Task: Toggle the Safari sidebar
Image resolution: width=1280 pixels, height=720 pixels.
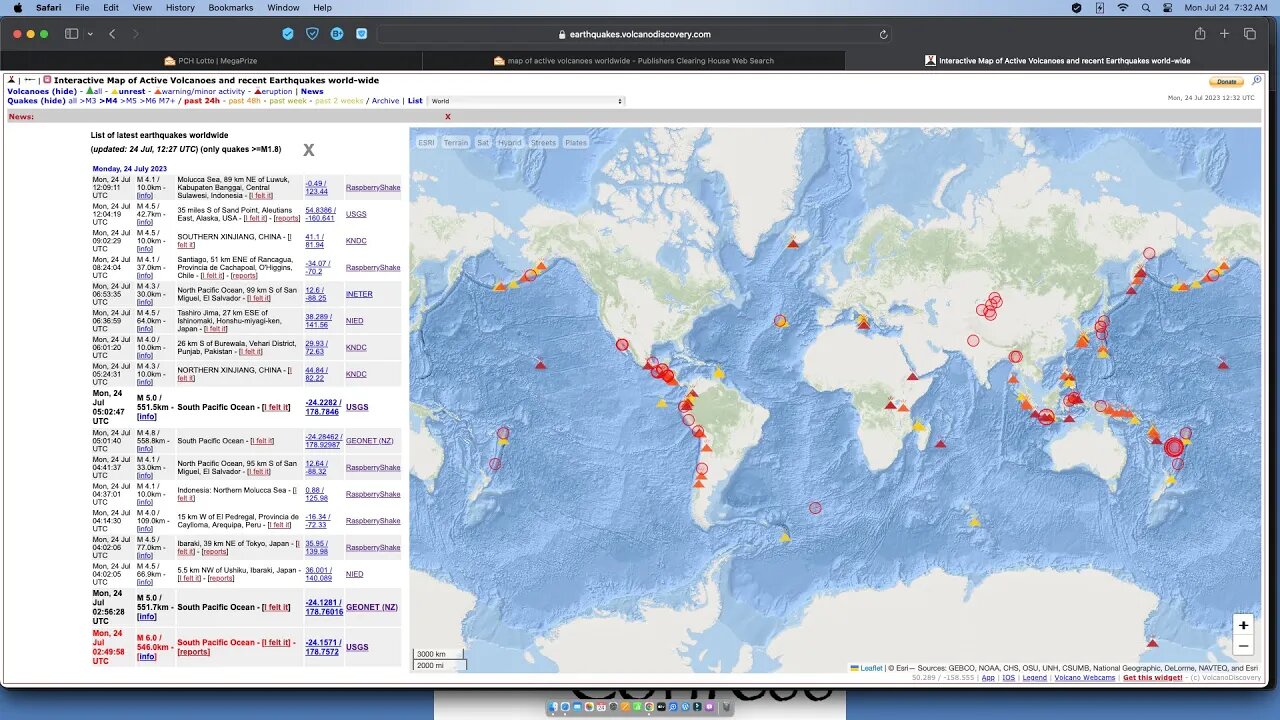Action: point(72,34)
